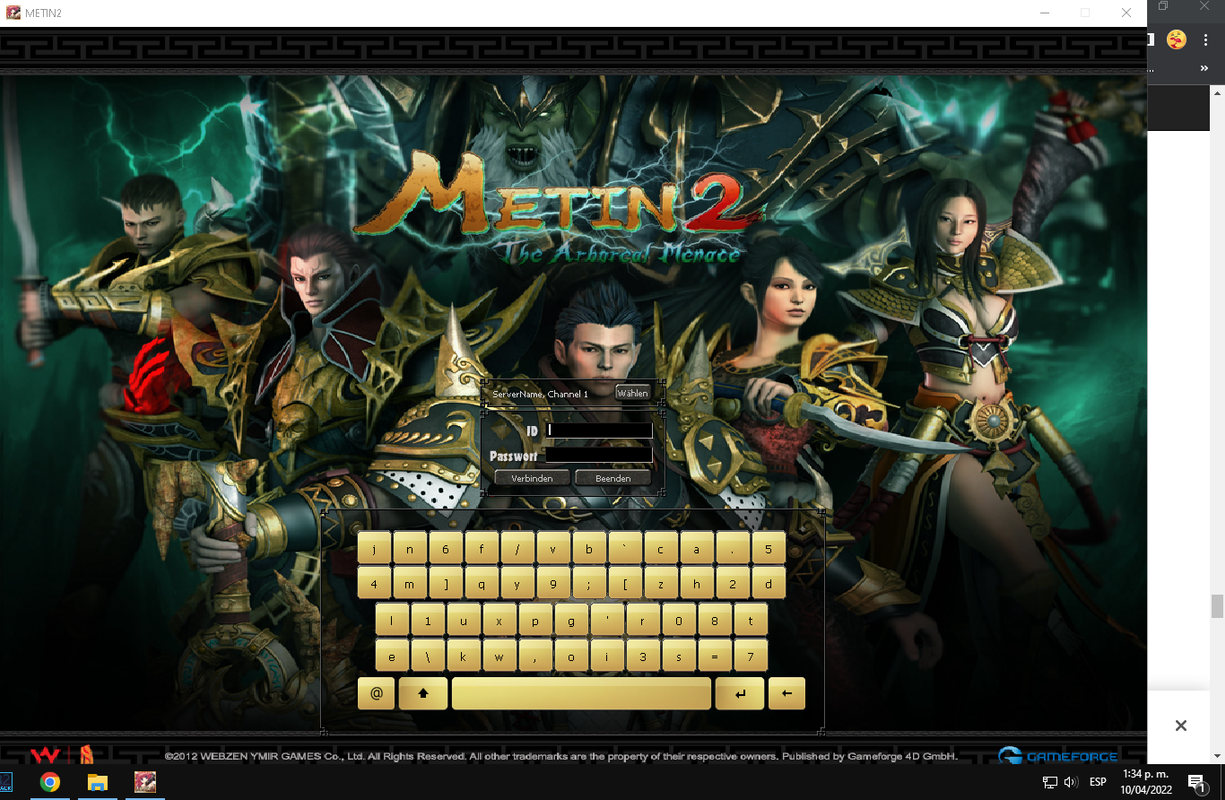
Task: Open the volume control in system tray
Action: pyautogui.click(x=1071, y=782)
